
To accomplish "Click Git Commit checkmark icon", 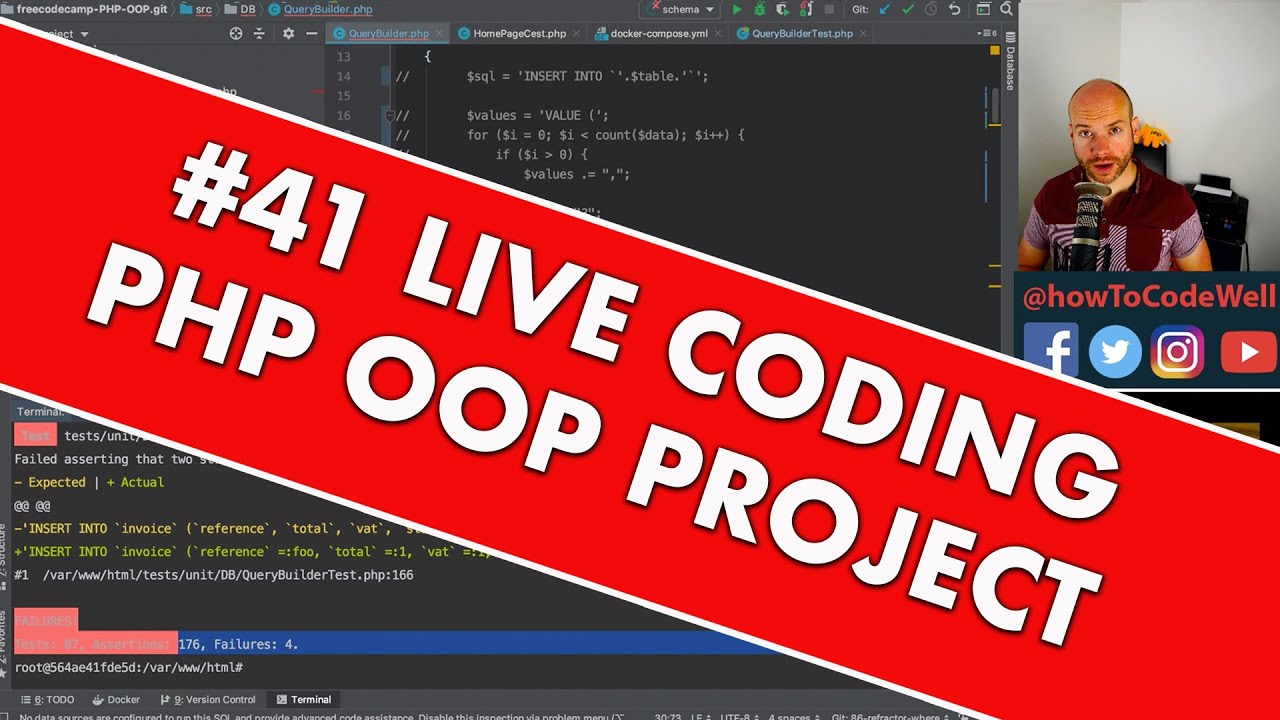I will [x=908, y=9].
